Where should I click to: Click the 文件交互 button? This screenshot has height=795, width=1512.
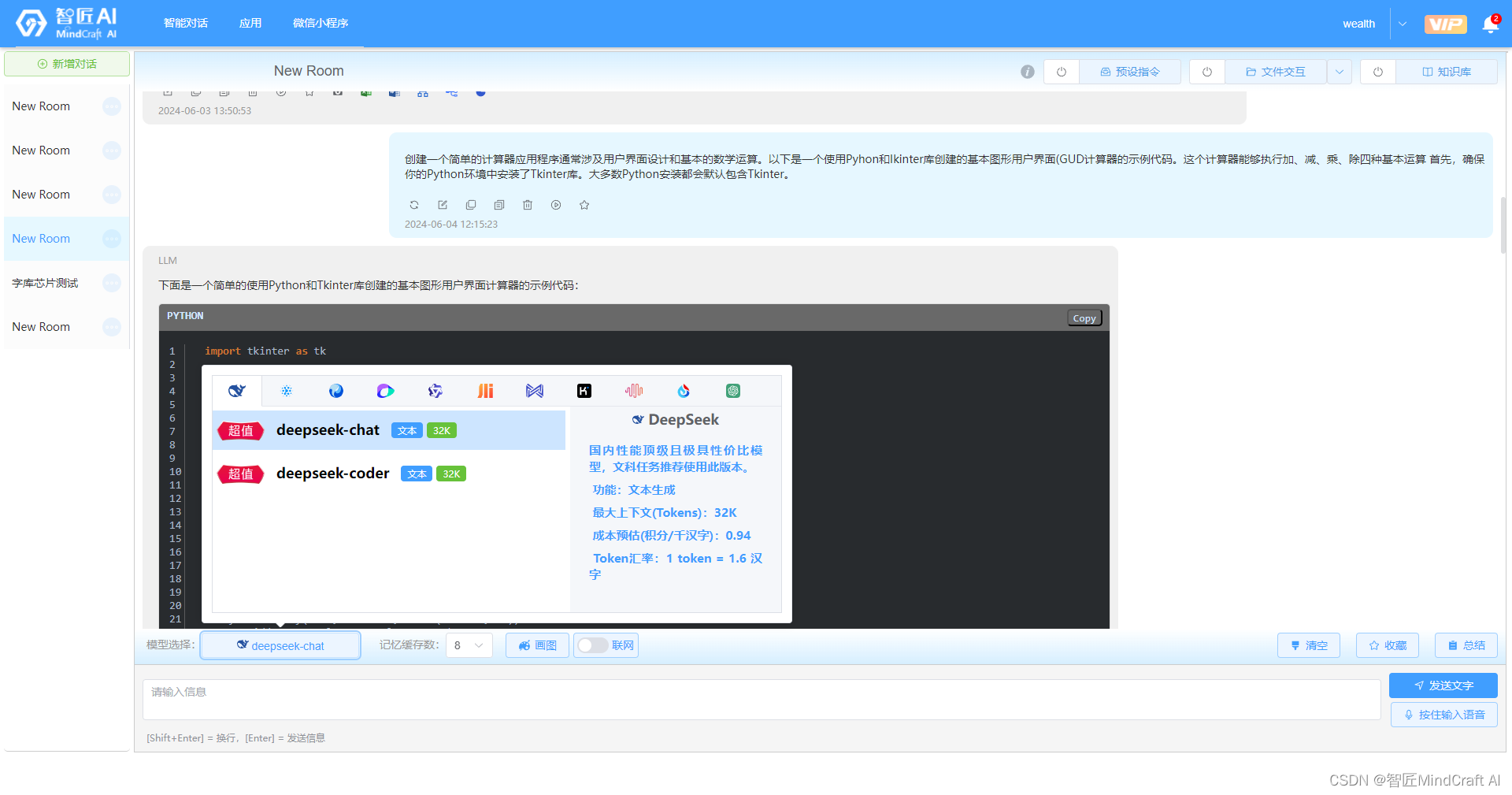click(1276, 72)
